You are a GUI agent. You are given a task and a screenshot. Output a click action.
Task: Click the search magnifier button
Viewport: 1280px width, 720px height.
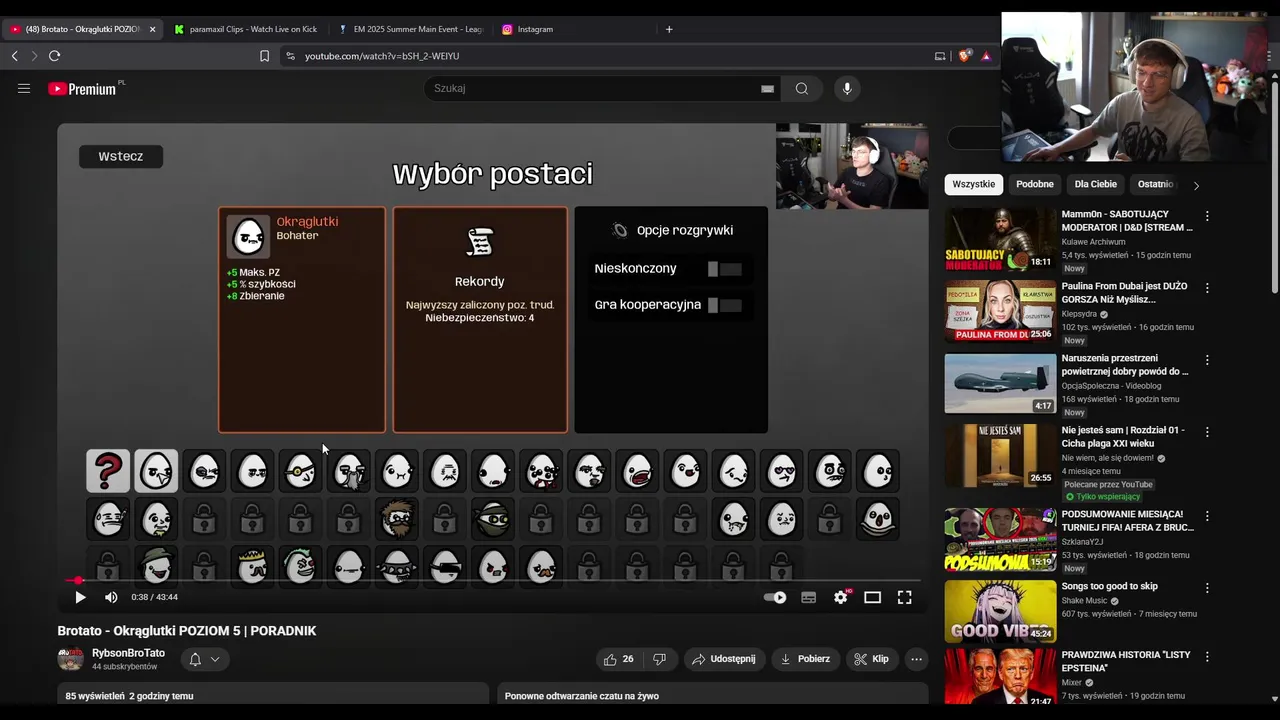coord(801,88)
